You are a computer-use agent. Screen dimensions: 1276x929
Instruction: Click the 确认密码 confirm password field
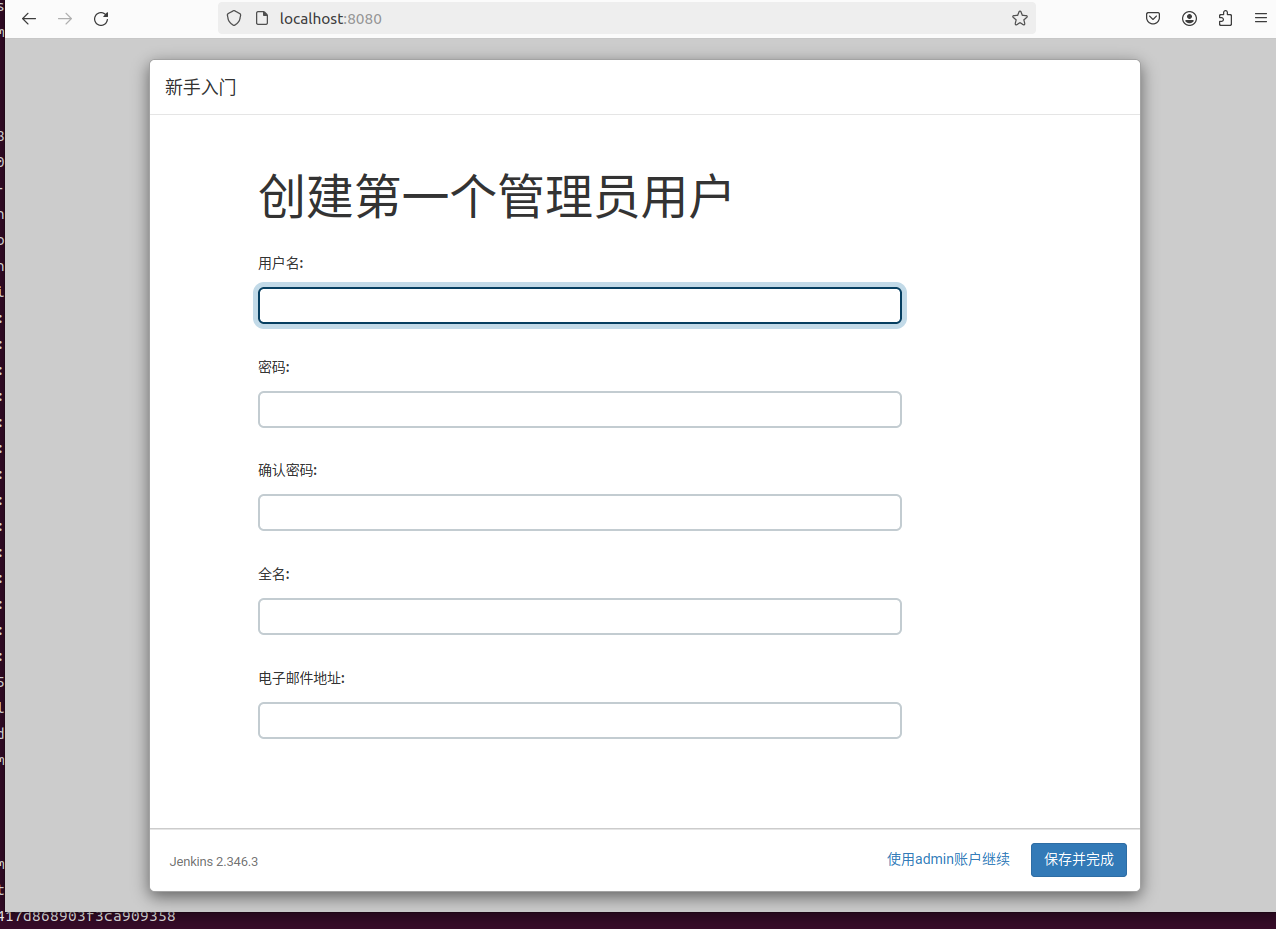tap(580, 512)
